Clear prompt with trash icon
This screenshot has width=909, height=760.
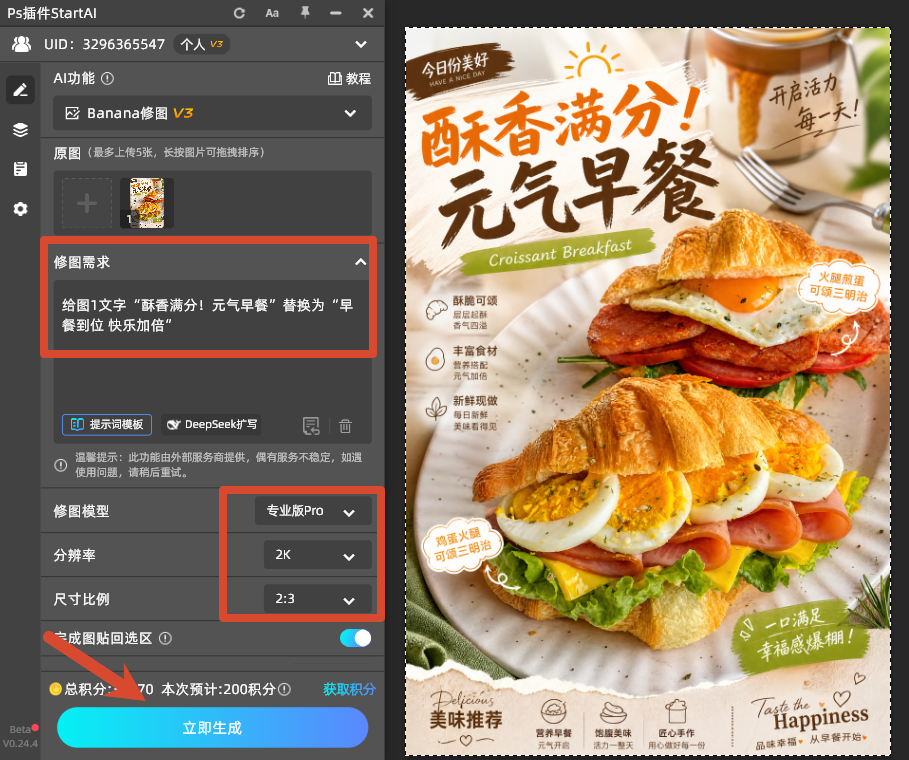point(345,426)
